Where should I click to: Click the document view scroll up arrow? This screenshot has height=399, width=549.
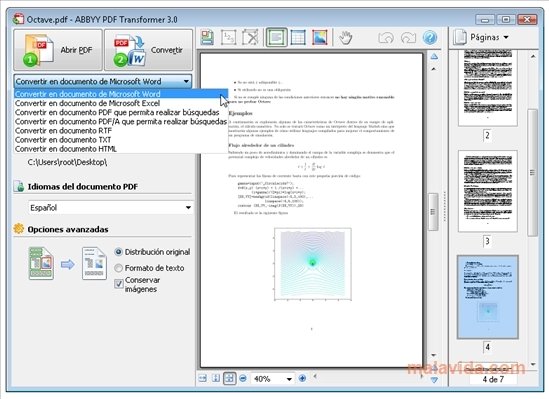tap(433, 69)
